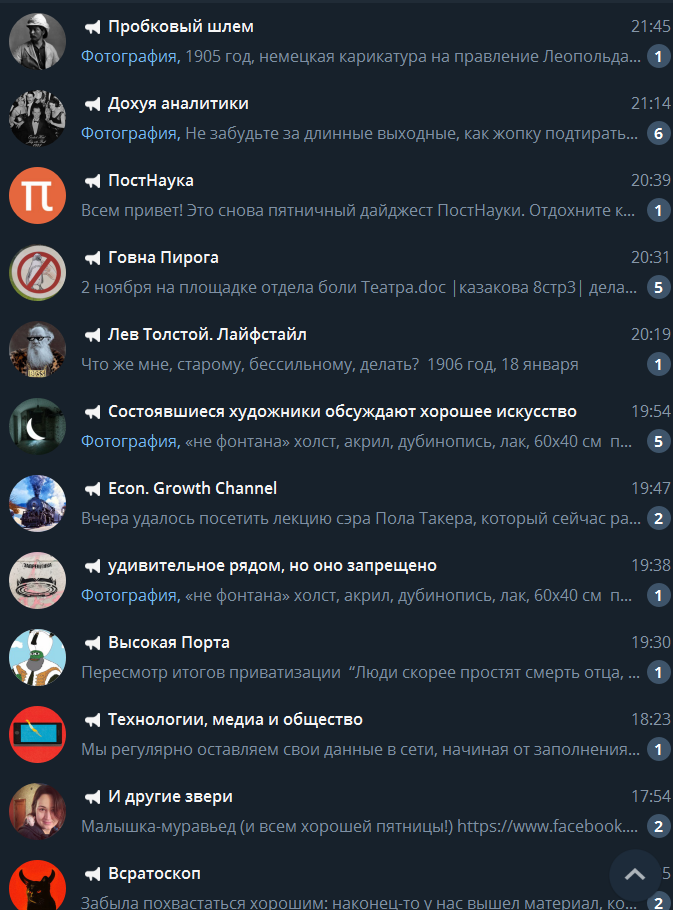Open the crescent moon avatar channel
This screenshot has width=673, height=910.
pyautogui.click(x=37, y=427)
